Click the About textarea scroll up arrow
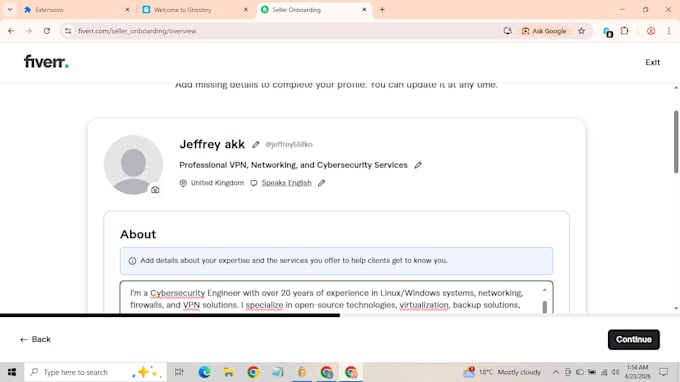Image resolution: width=680 pixels, height=382 pixels. tap(545, 290)
